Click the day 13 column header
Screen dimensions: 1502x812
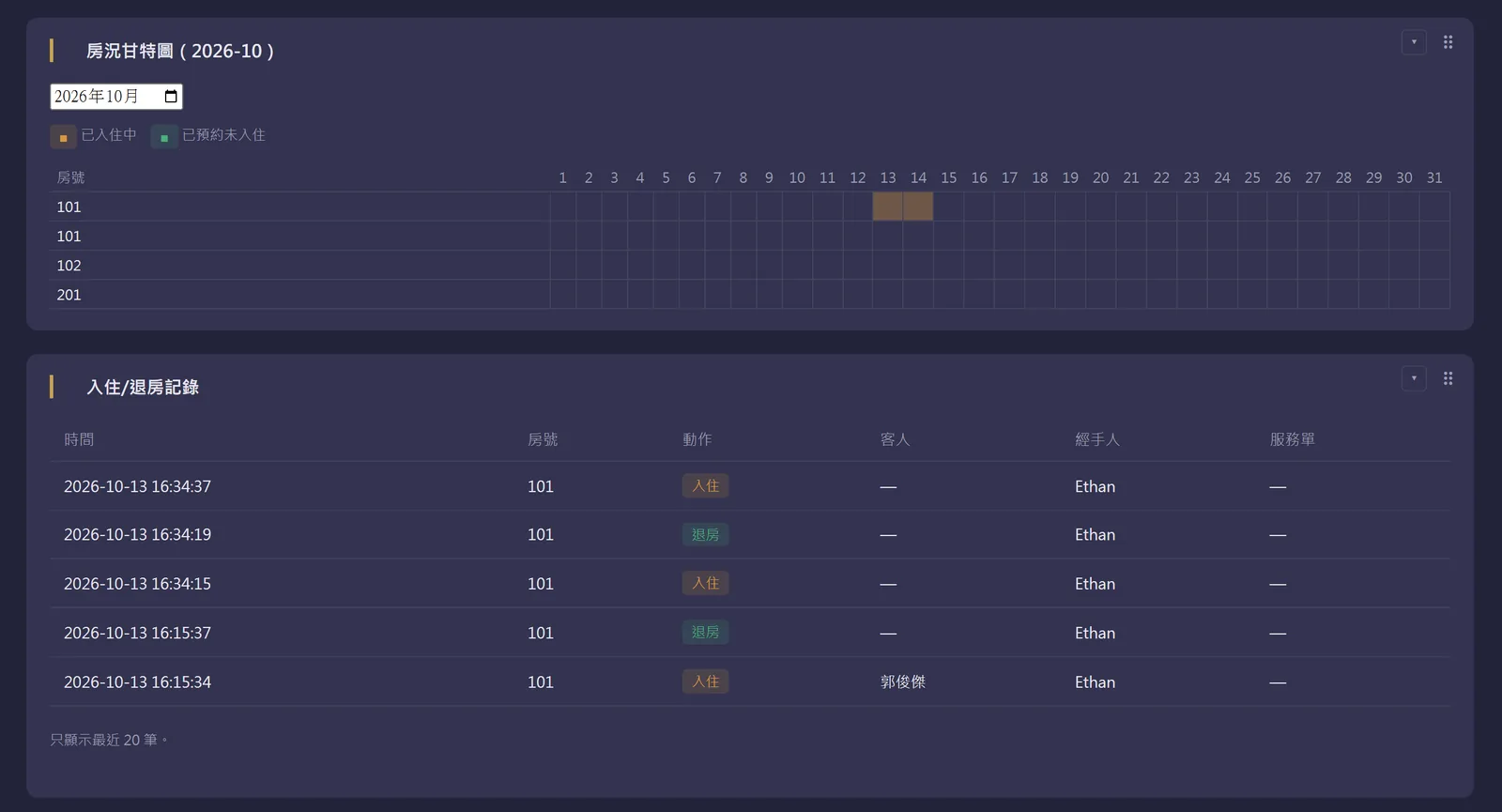pyautogui.click(x=888, y=177)
